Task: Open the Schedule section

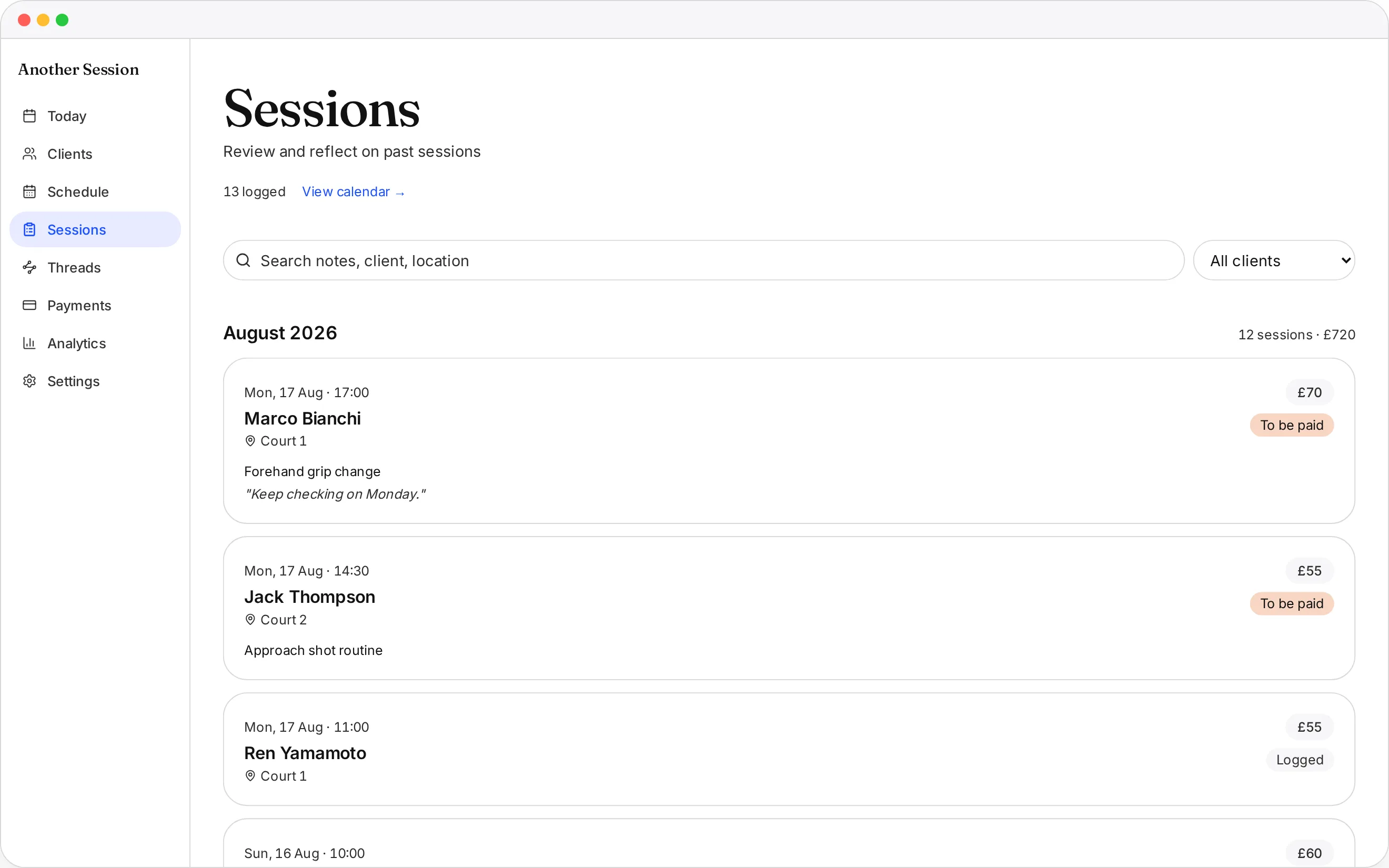Action: tap(95, 191)
